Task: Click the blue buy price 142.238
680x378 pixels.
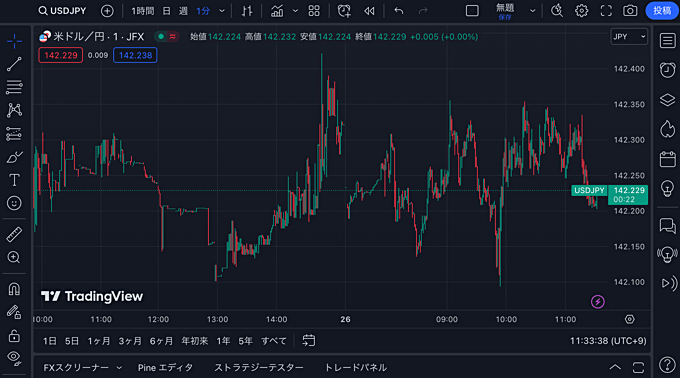Action: click(135, 55)
